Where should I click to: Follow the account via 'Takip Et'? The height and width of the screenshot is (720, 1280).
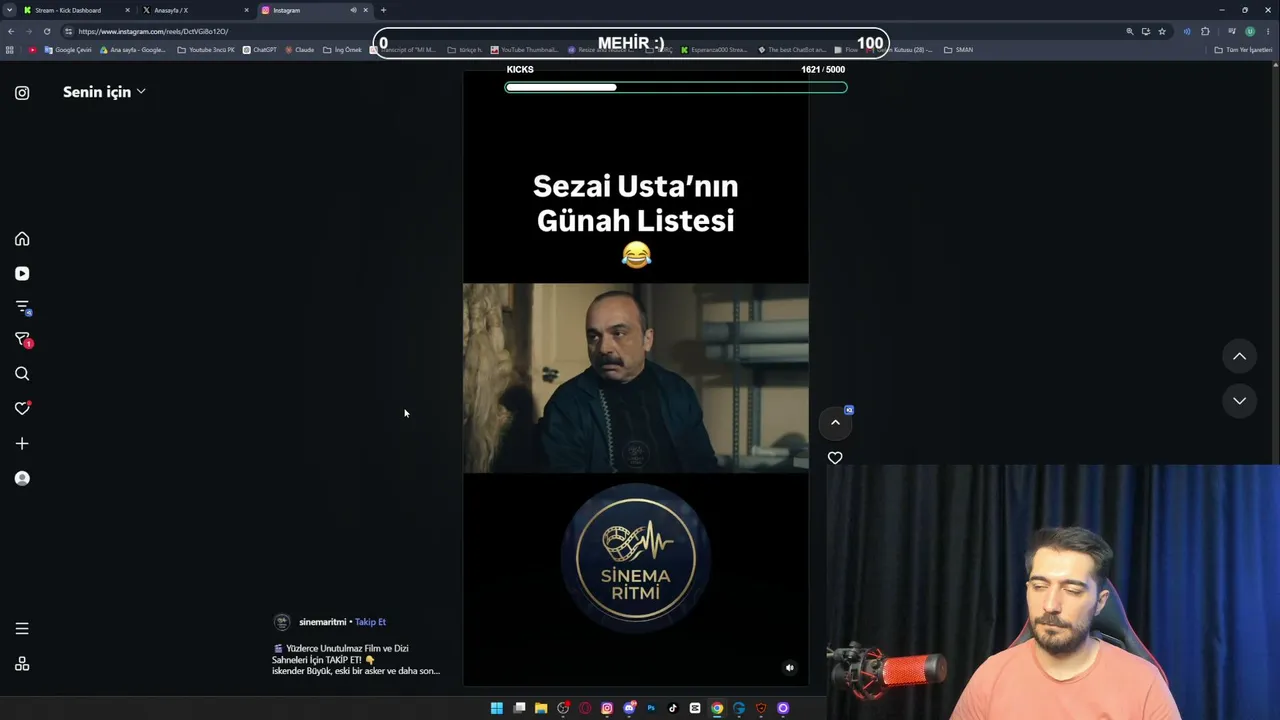pyautogui.click(x=370, y=622)
